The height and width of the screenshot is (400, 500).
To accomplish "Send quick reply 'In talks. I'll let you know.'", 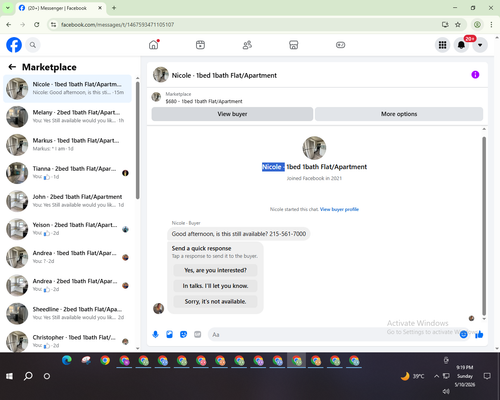I will 215,286.
